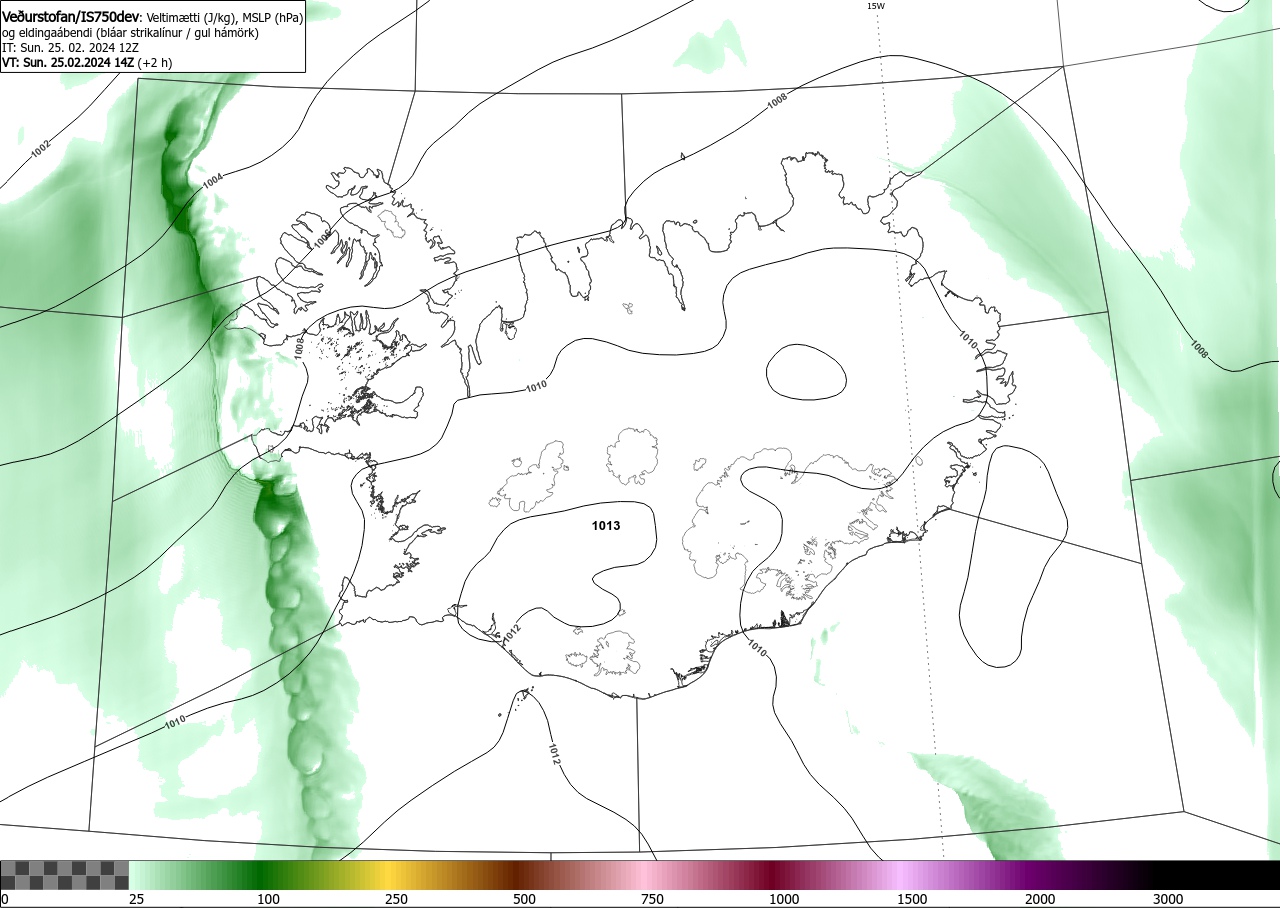1280x908 pixels.
Task: Click the Veðurstofan/IS750dev title text
Action: [72, 17]
